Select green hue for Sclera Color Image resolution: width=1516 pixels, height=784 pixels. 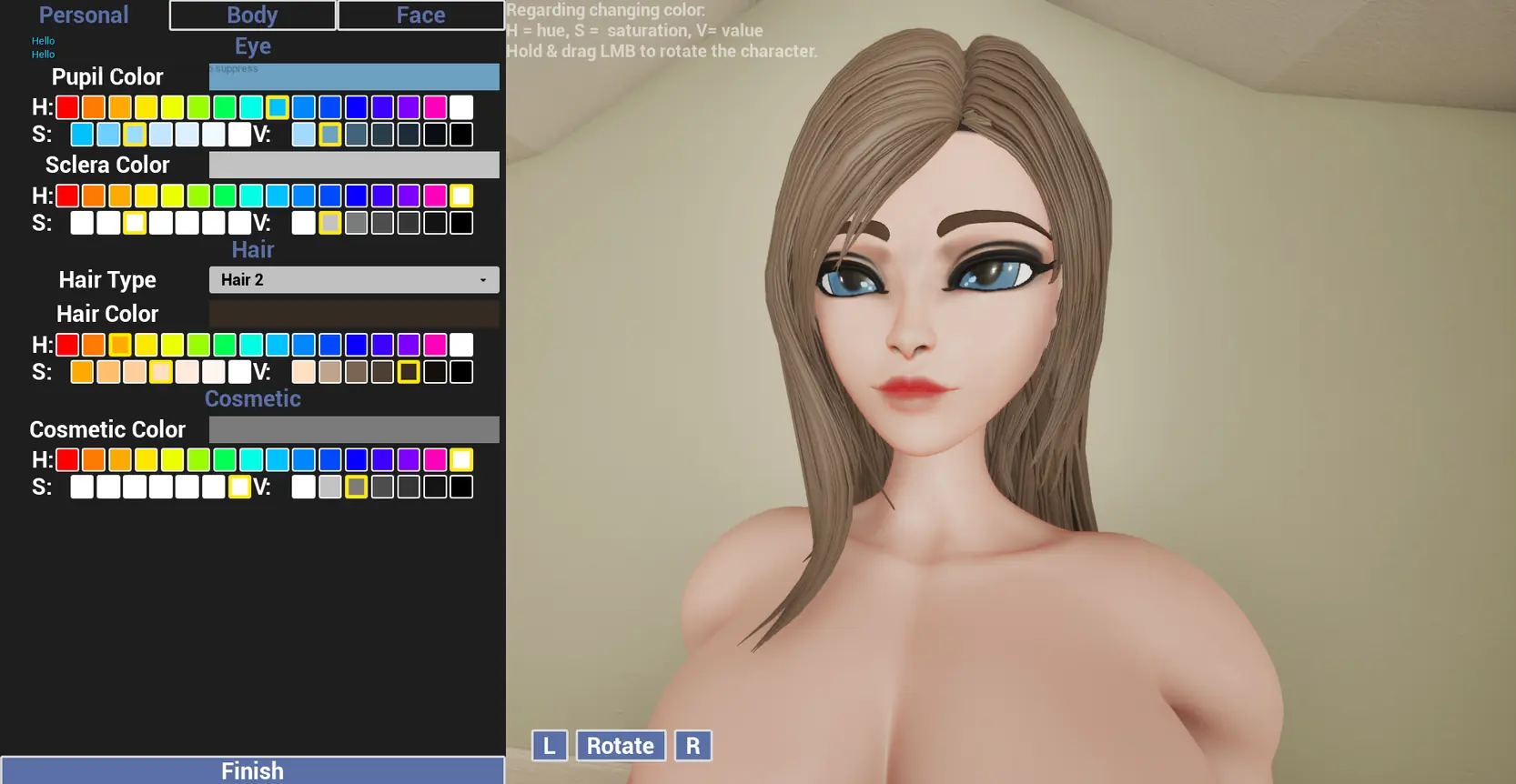(x=225, y=196)
